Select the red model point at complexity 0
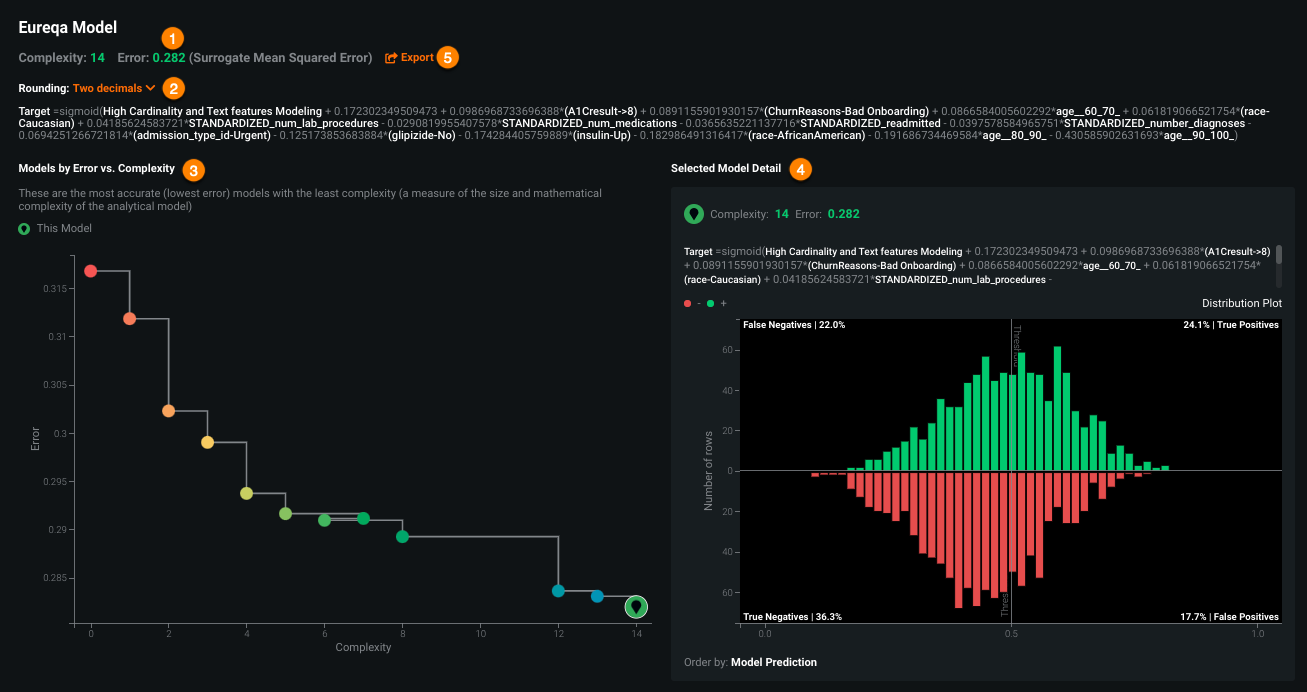The height and width of the screenshot is (692, 1307). (x=91, y=271)
